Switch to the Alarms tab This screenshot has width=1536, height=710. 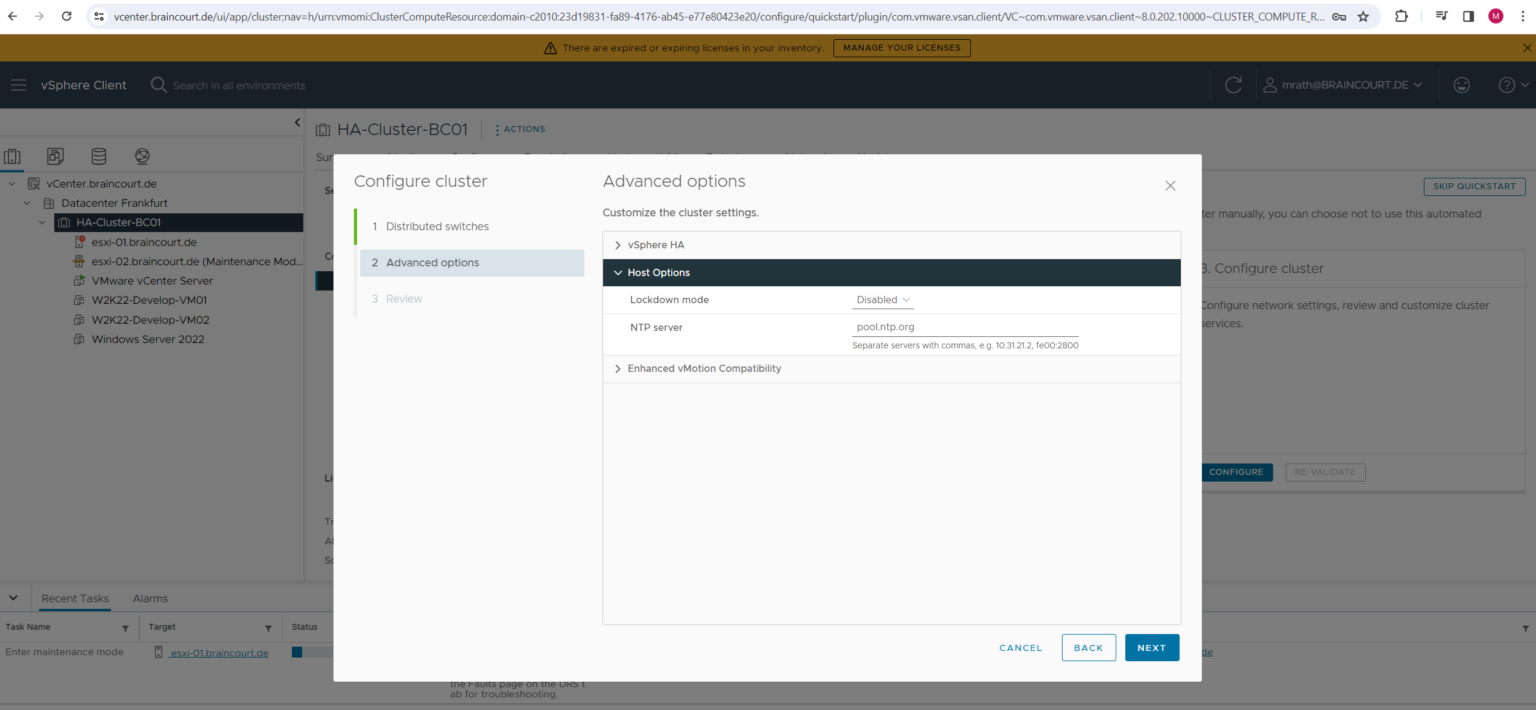(150, 598)
